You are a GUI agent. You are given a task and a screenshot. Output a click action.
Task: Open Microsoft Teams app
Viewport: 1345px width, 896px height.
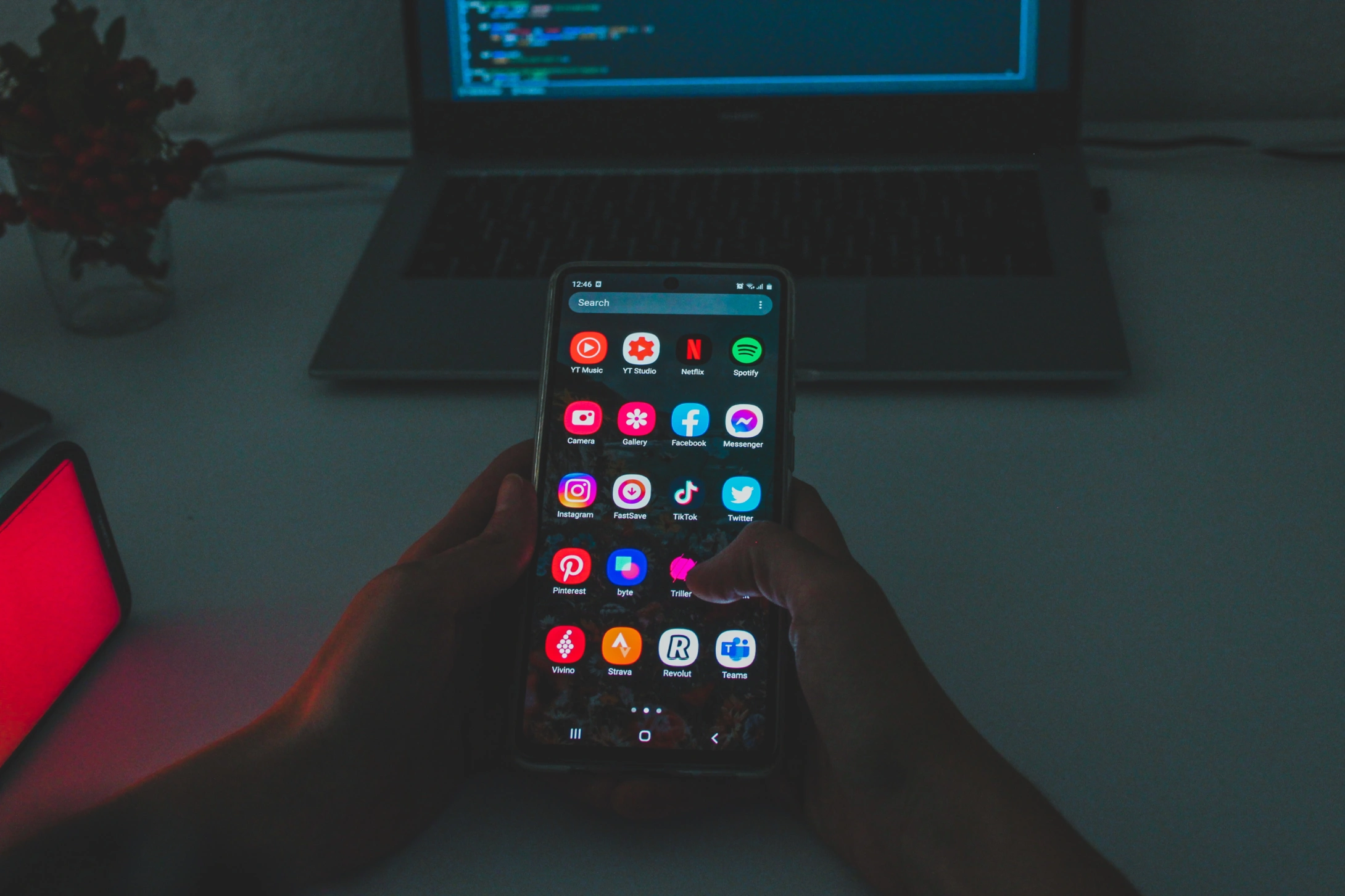[740, 650]
